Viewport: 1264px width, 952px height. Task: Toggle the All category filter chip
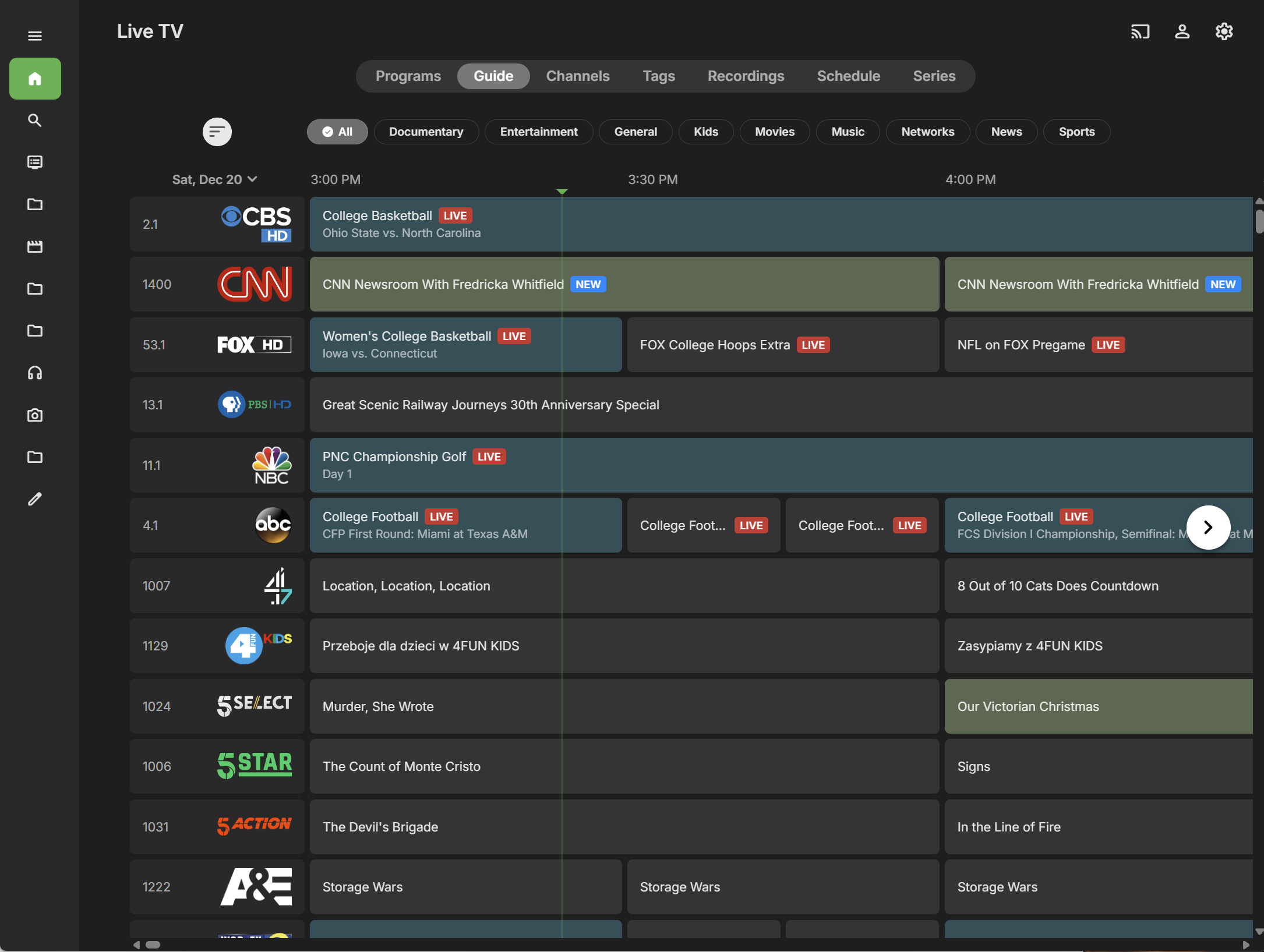(337, 132)
